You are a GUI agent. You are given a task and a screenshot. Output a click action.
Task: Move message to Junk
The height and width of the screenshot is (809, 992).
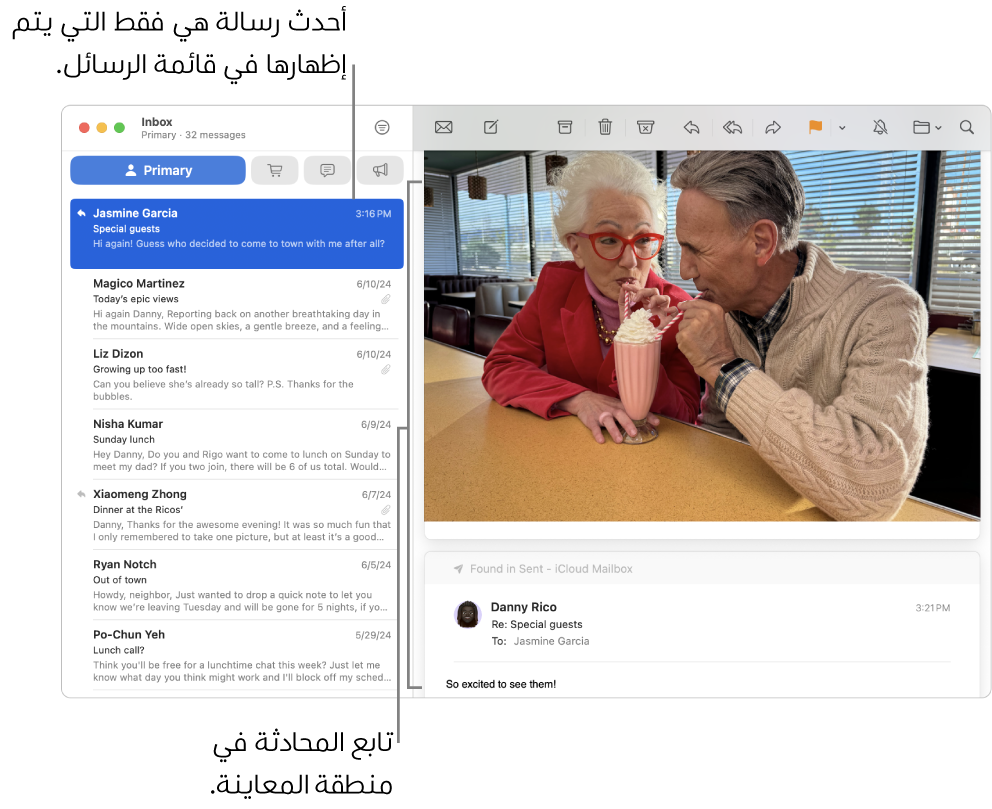pyautogui.click(x=645, y=127)
